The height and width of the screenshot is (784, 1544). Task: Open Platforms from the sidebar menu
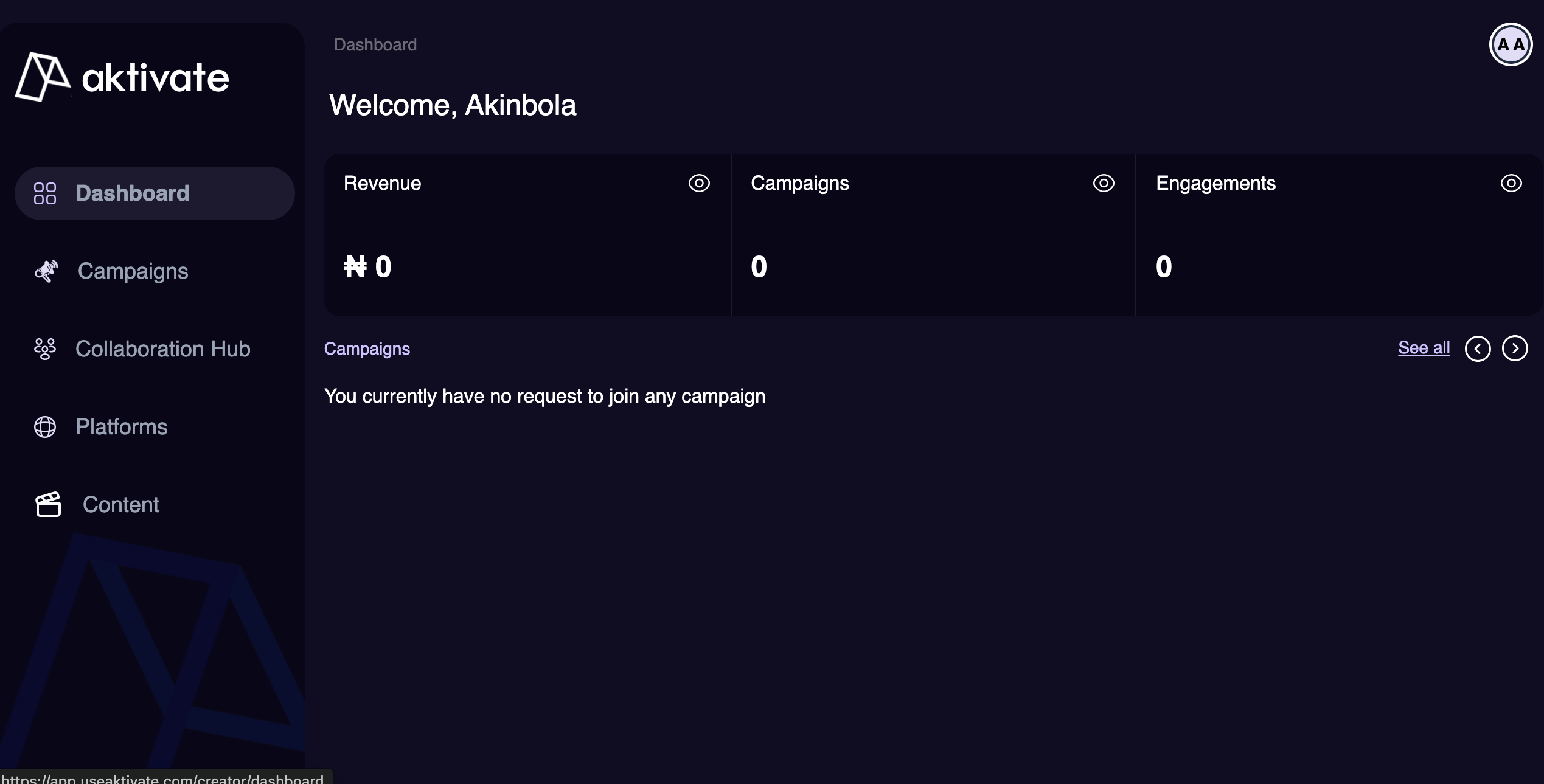pos(122,426)
